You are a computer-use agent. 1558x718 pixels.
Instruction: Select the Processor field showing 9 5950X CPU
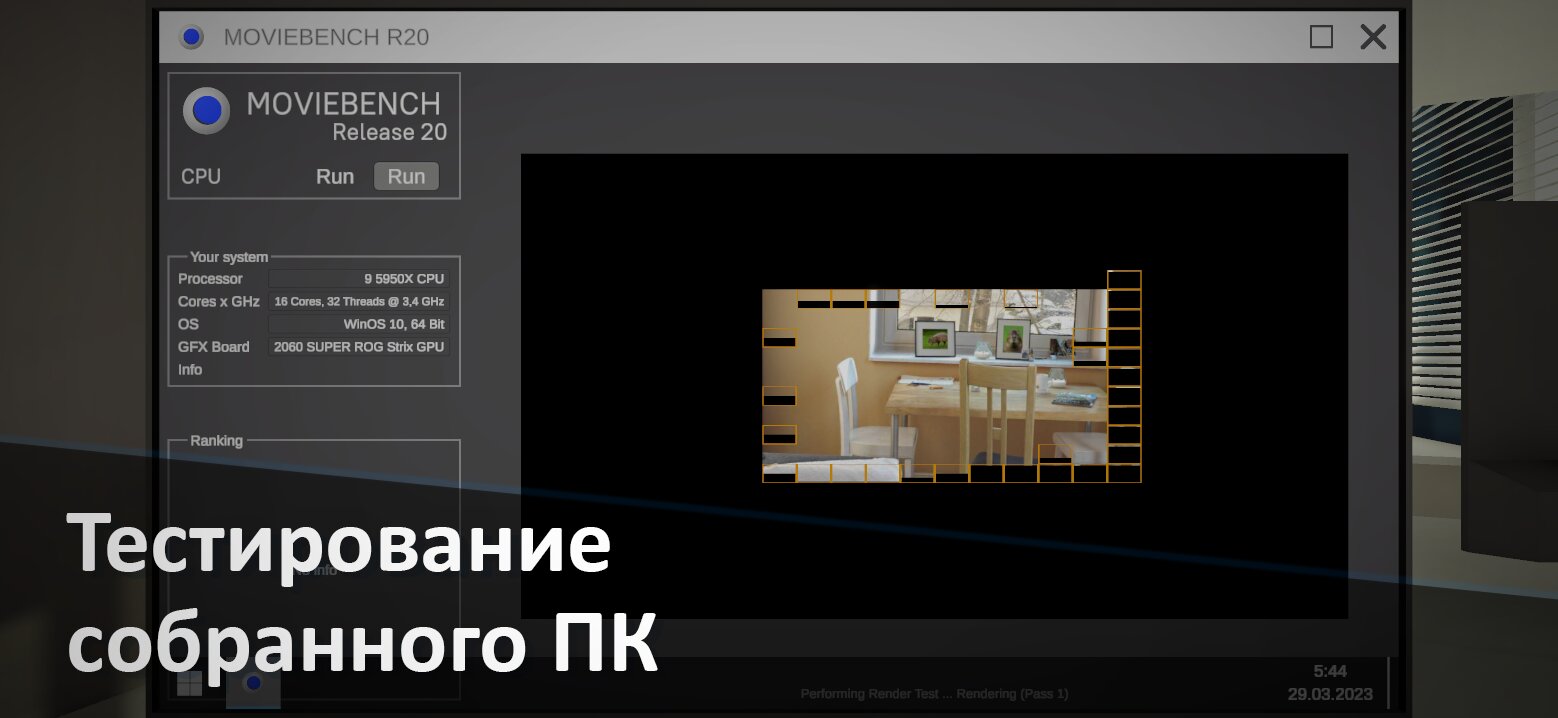[358, 279]
